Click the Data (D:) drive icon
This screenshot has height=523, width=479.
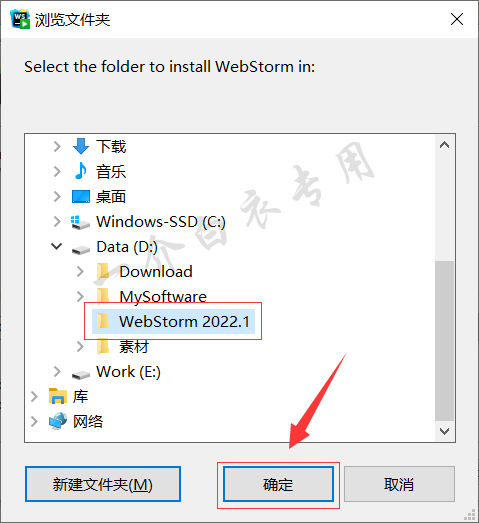point(81,249)
